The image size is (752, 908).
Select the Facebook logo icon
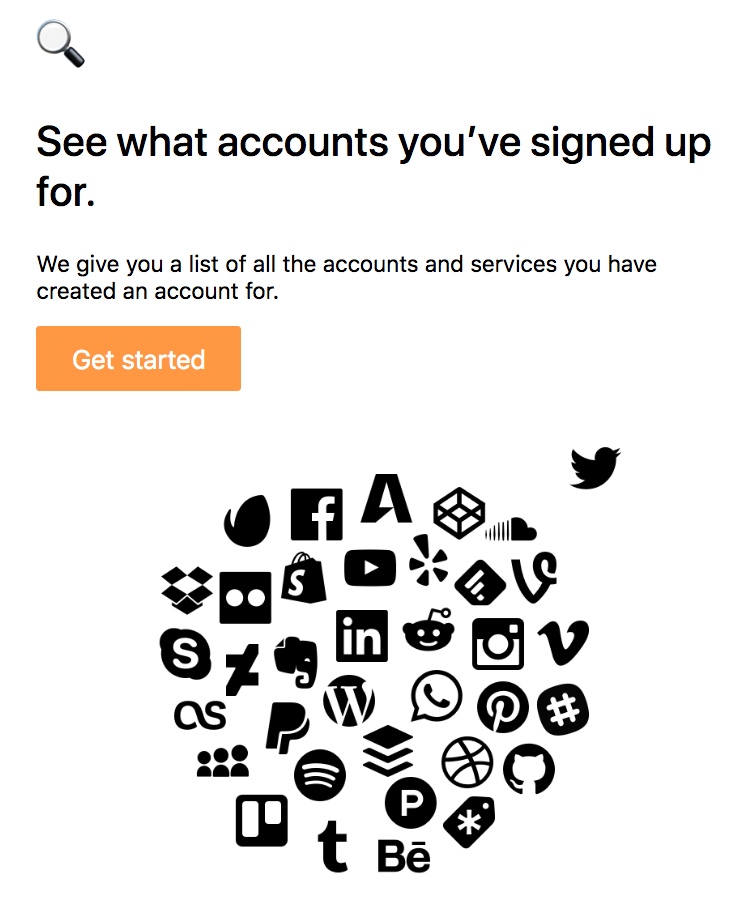[x=317, y=514]
